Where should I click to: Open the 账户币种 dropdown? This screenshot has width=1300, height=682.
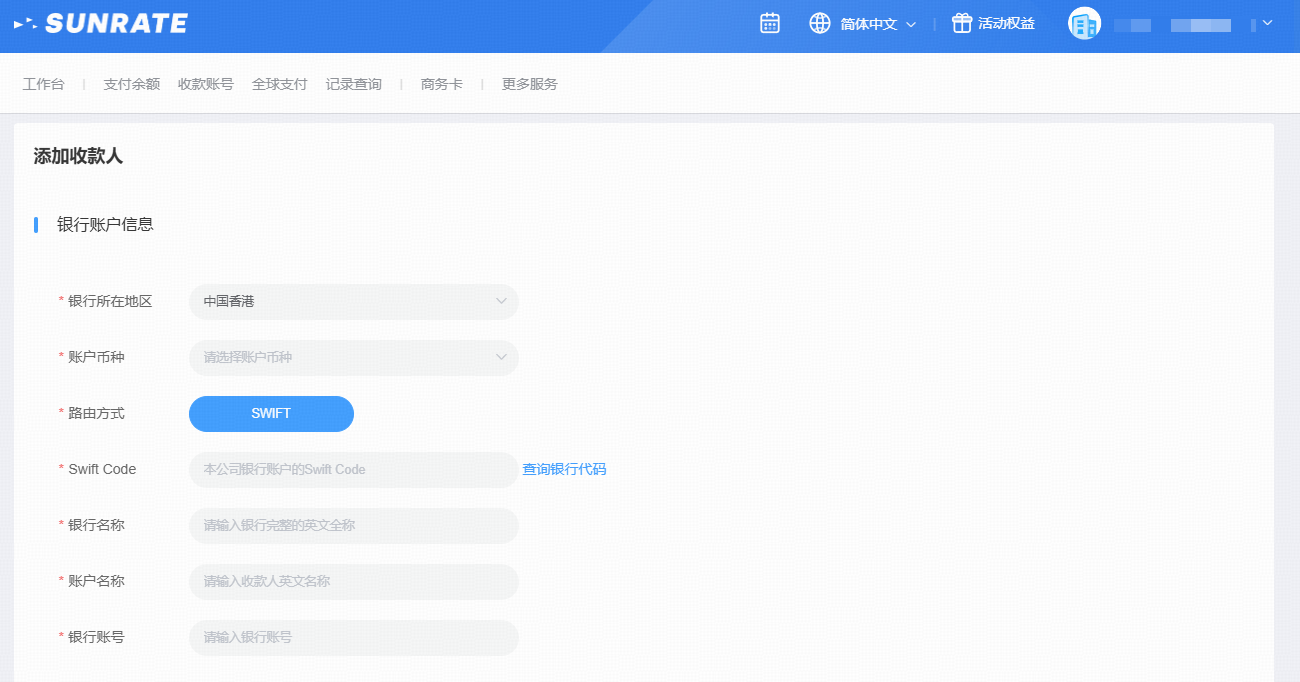[353, 357]
